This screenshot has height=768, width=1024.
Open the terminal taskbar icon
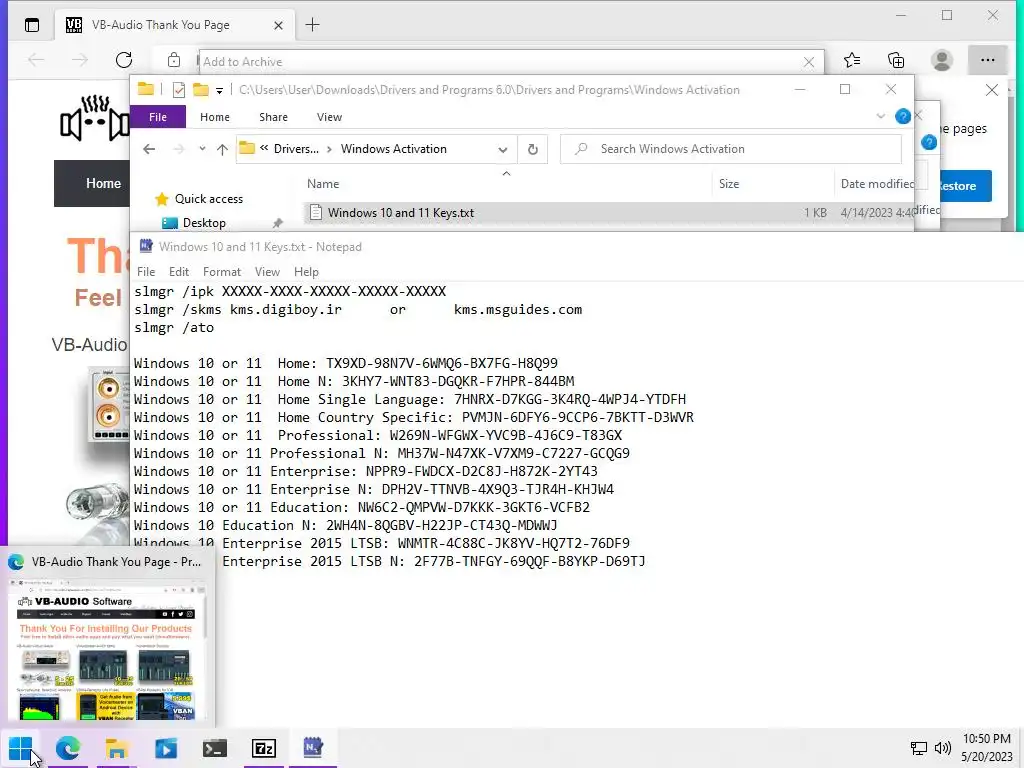point(215,748)
